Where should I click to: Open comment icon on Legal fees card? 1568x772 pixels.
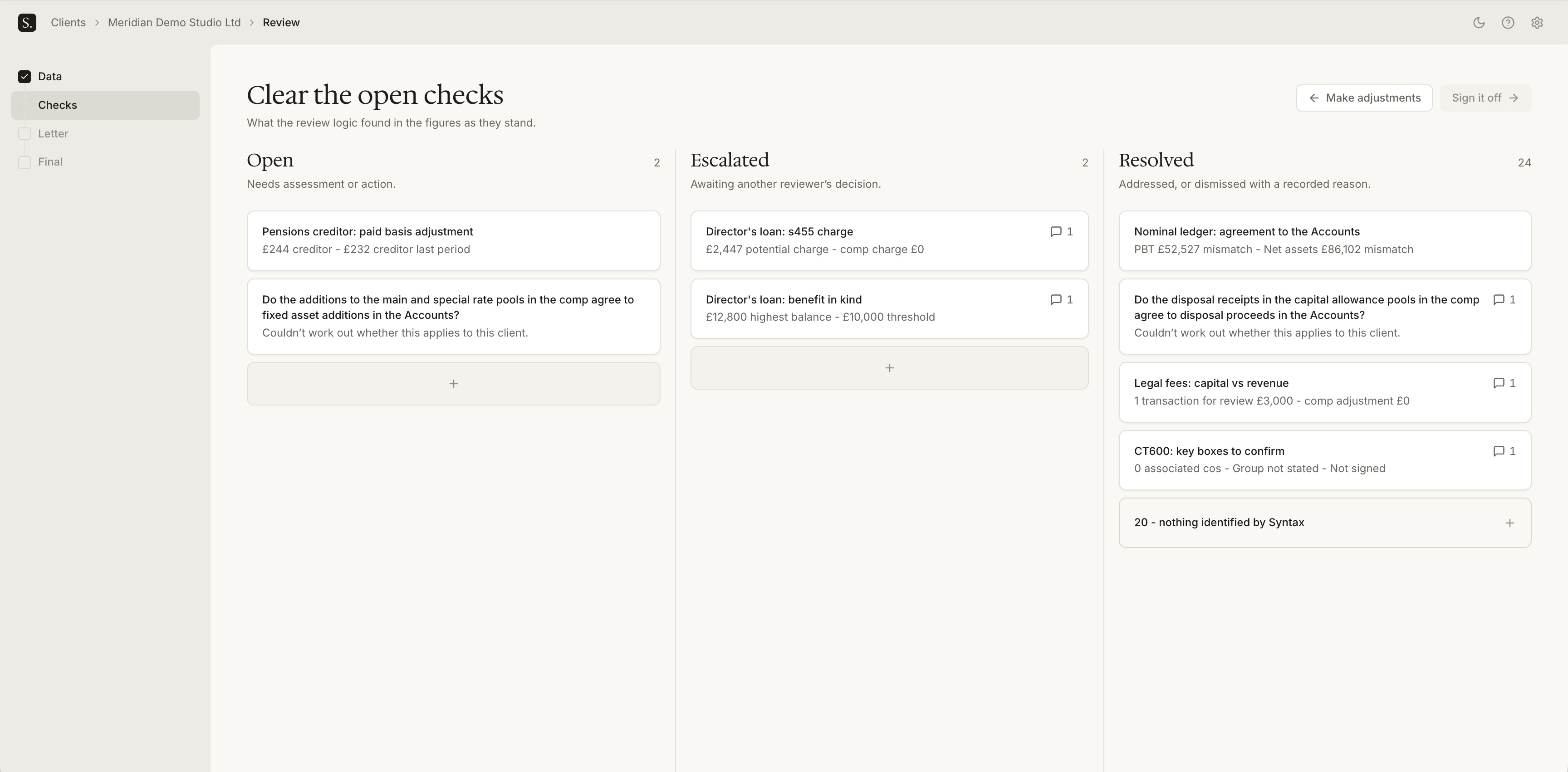pyautogui.click(x=1499, y=383)
